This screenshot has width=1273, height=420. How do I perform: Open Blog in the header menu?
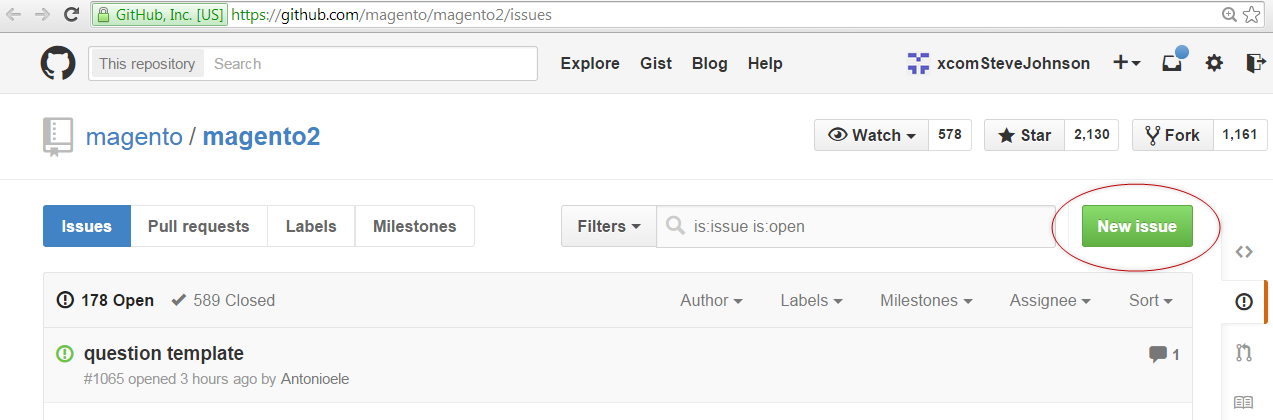click(x=710, y=63)
